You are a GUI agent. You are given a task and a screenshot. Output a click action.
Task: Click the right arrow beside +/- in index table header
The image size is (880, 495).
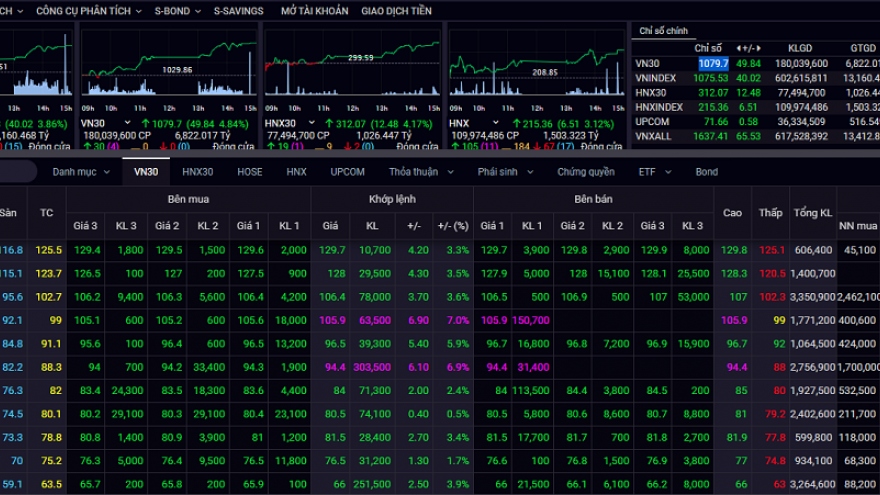759,48
